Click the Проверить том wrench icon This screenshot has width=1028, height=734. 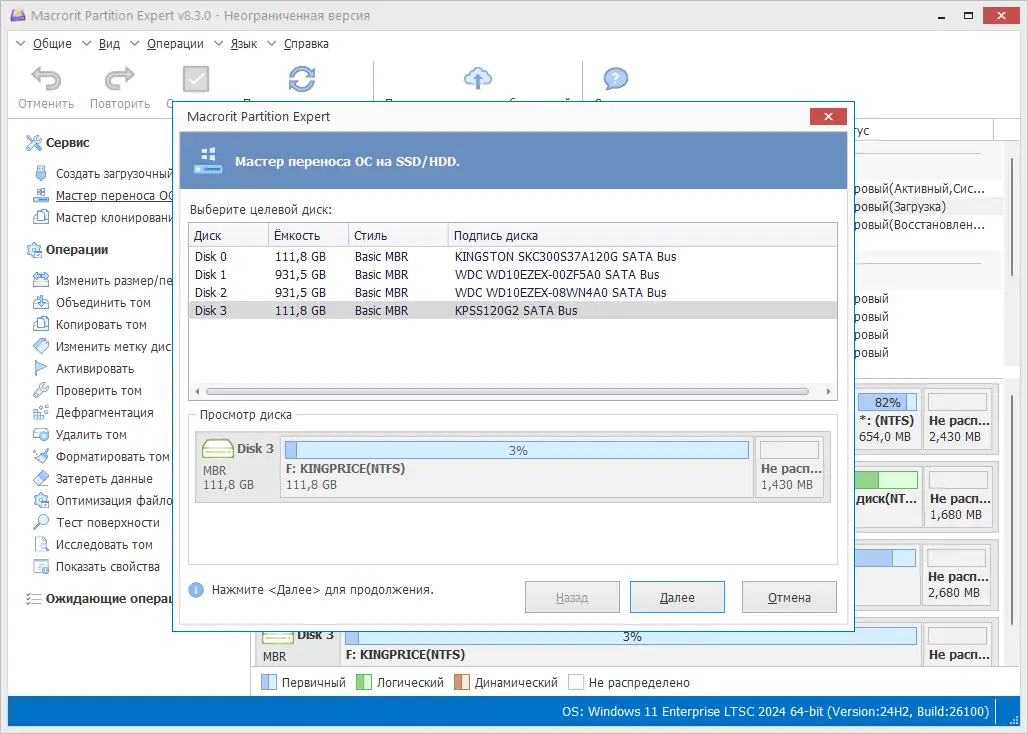coord(41,390)
